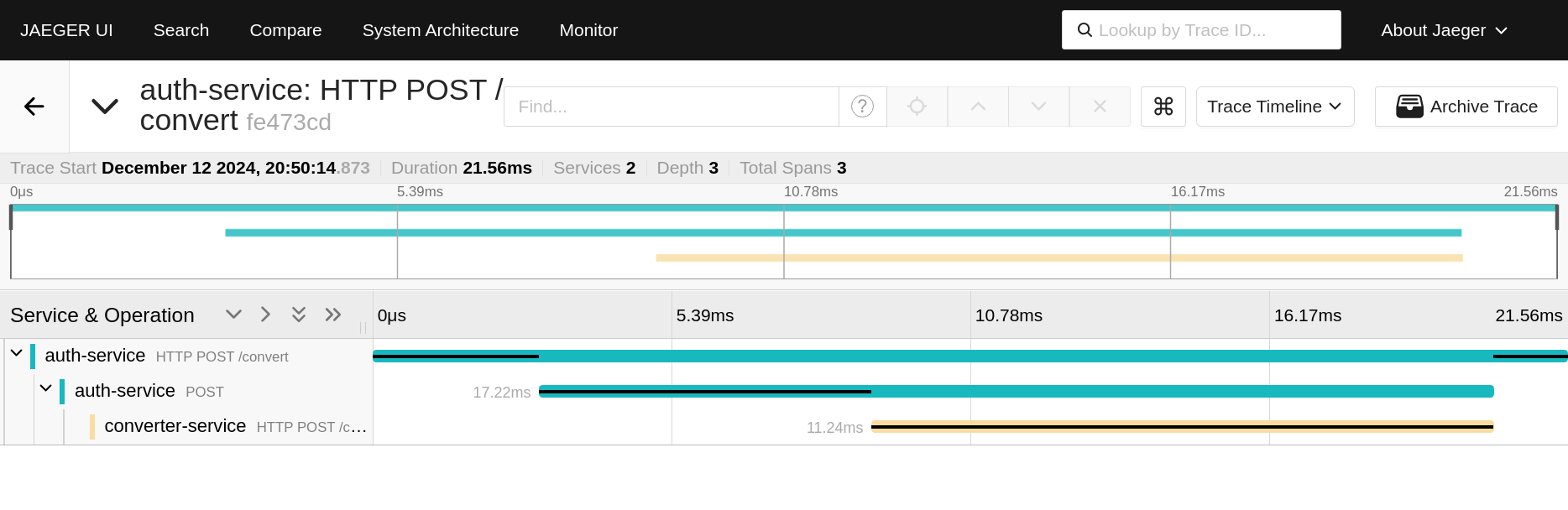Screen dimensions: 1568x510
Task: Open the About Jaeger dropdown menu
Action: click(x=1443, y=29)
